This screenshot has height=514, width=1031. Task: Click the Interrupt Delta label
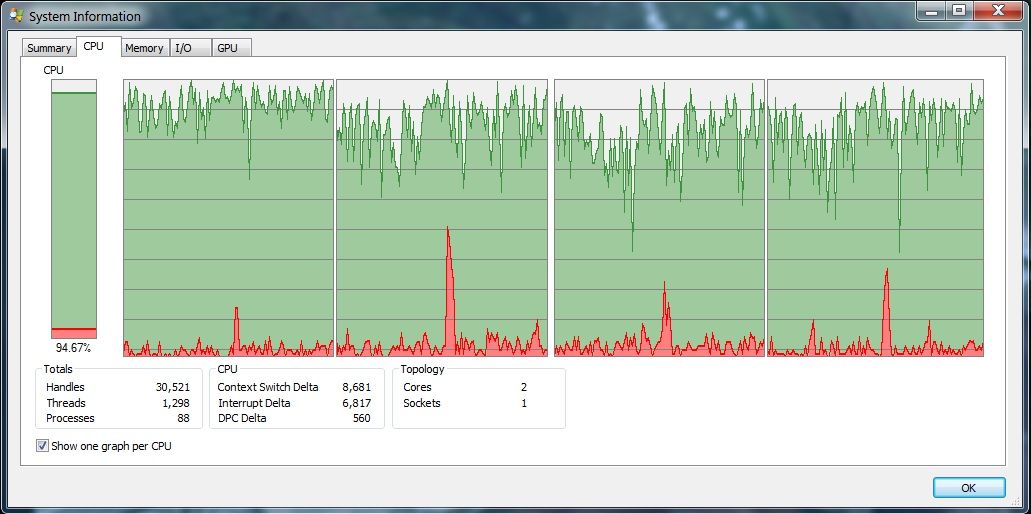pyautogui.click(x=254, y=403)
